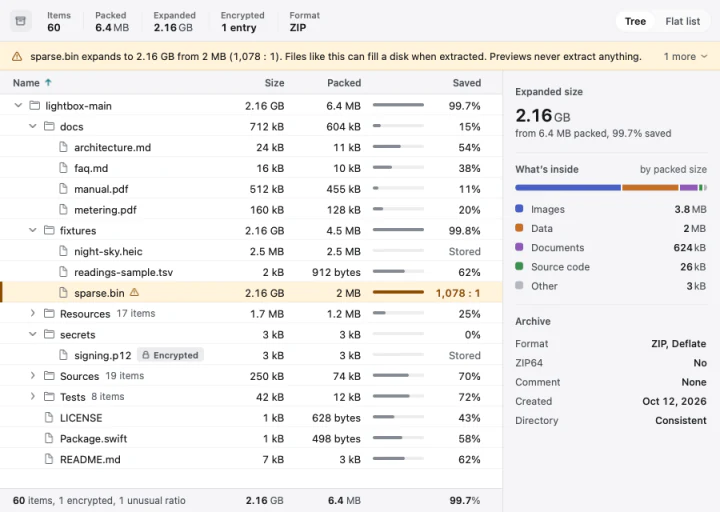Viewport: 720px width, 512px height.
Task: Sort by the Name column header
Action: click(x=26, y=83)
